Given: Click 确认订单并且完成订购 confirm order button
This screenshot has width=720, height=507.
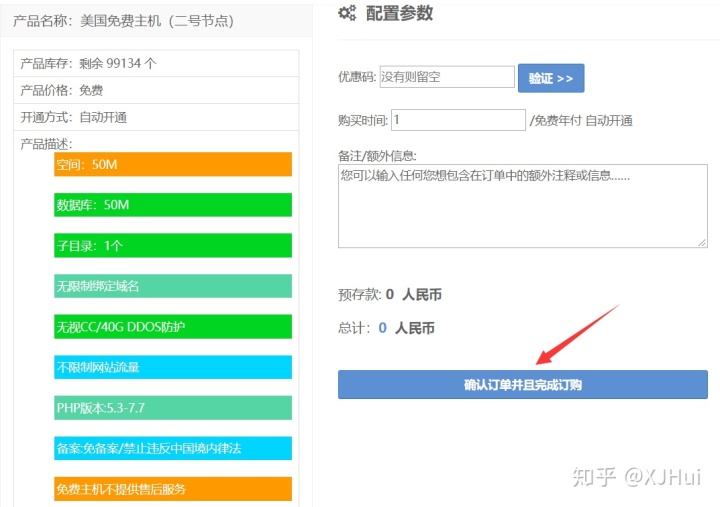Looking at the screenshot, I should 523,384.
